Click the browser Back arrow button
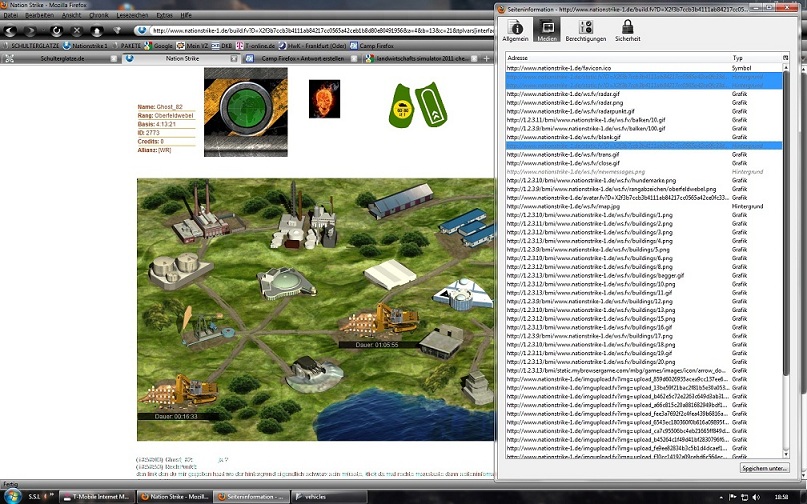 coord(10,31)
